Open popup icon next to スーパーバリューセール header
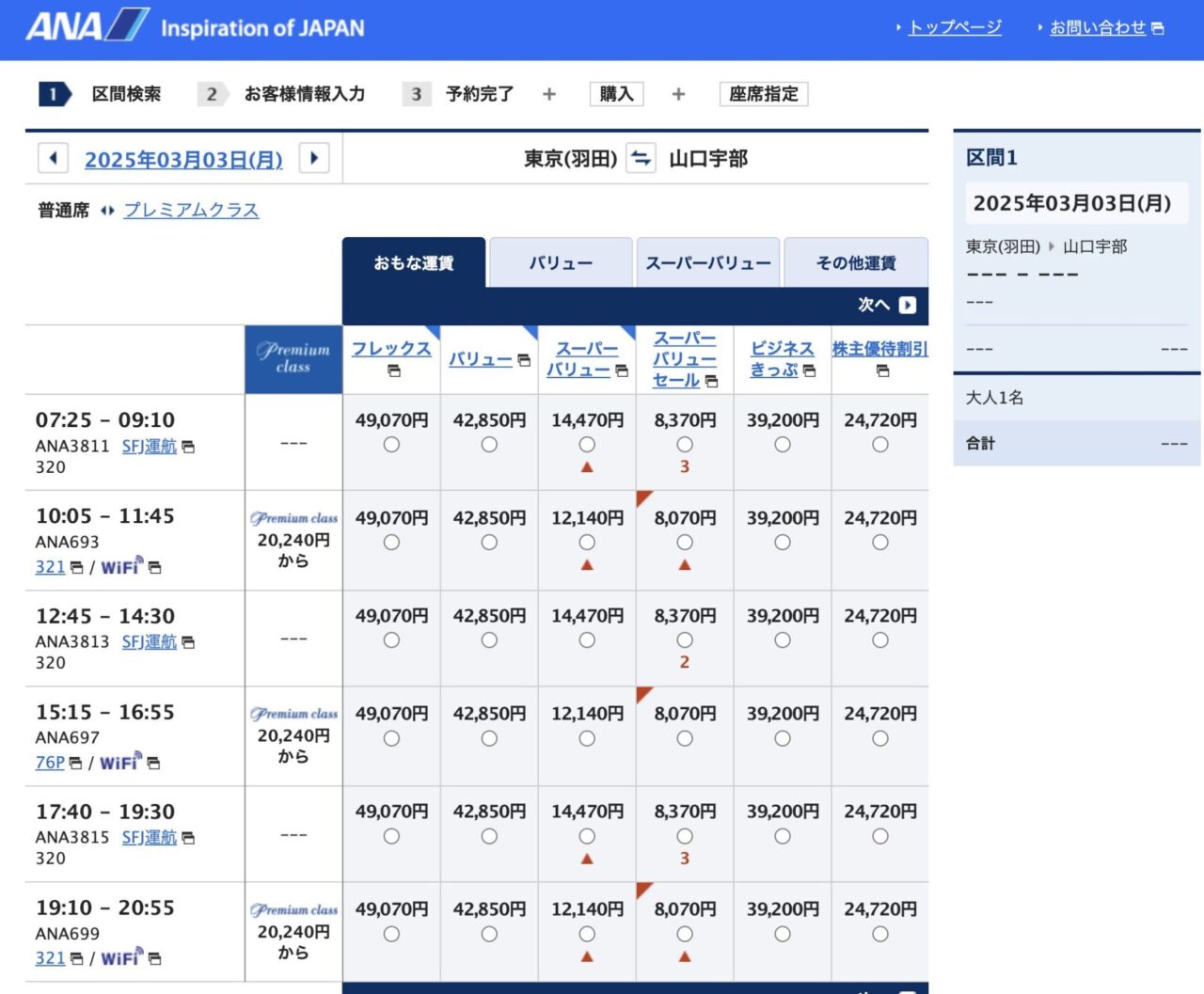The width and height of the screenshot is (1204, 994). tap(711, 381)
